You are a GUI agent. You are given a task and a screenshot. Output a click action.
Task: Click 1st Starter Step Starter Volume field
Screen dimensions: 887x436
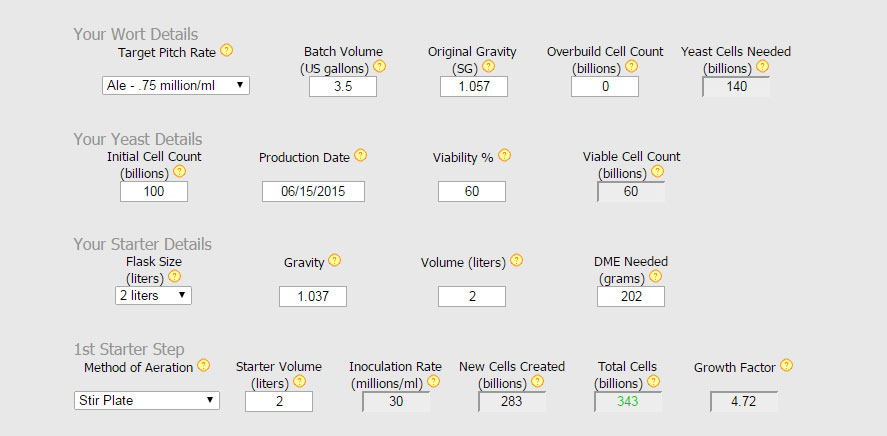pos(278,401)
